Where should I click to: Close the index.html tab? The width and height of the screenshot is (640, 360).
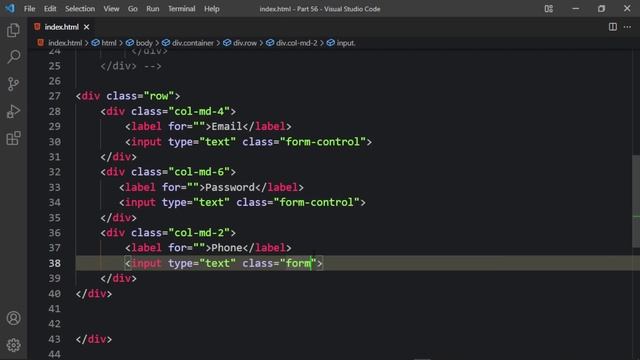[x=87, y=27]
